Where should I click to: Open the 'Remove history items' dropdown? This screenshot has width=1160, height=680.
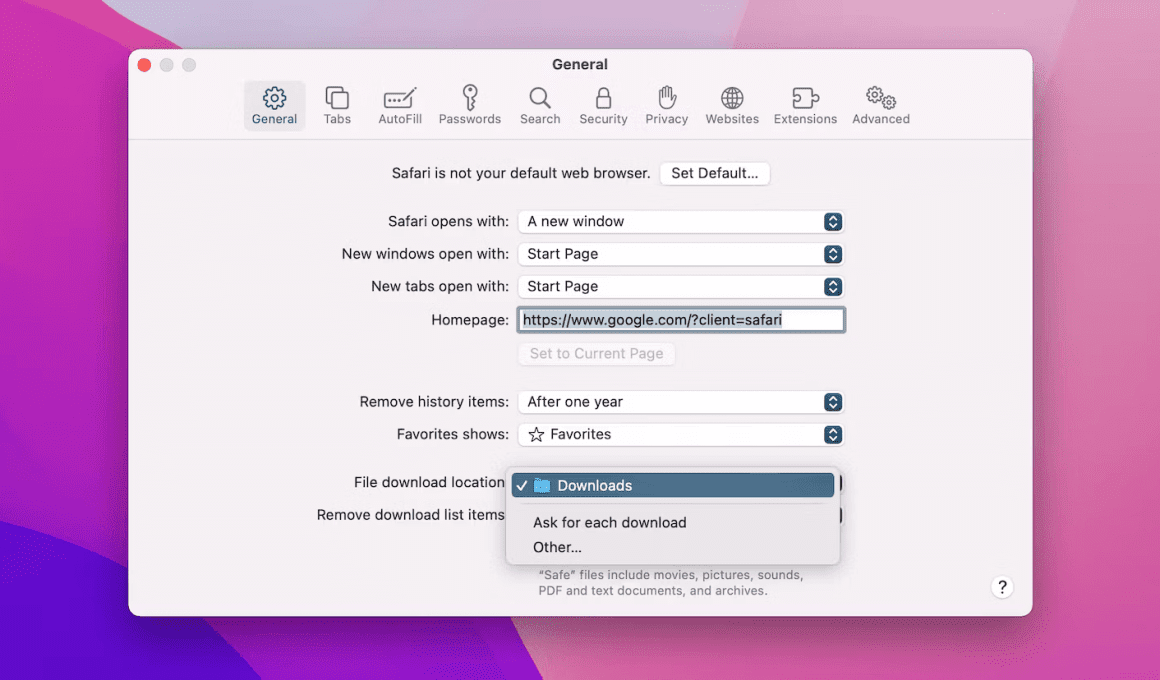click(681, 402)
